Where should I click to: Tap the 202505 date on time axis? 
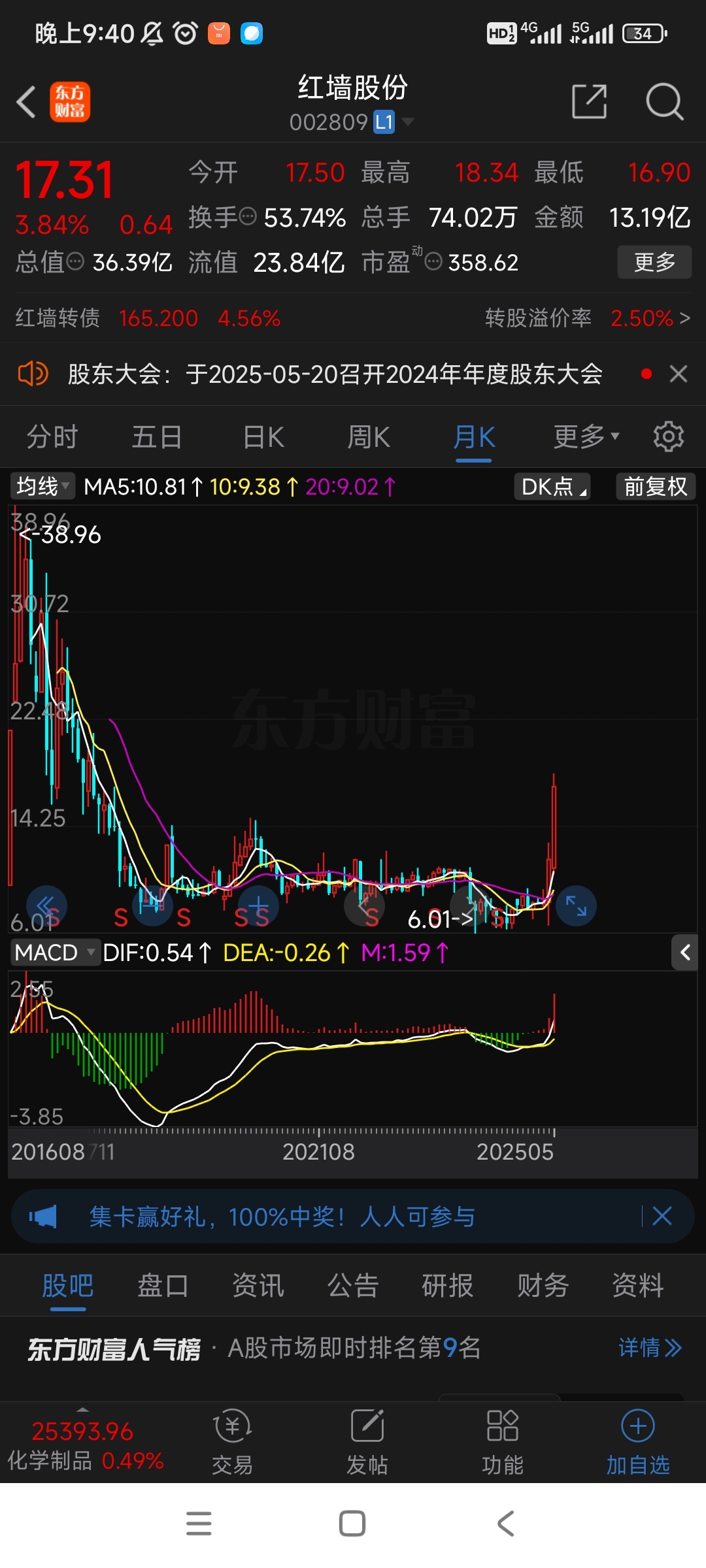[515, 1151]
